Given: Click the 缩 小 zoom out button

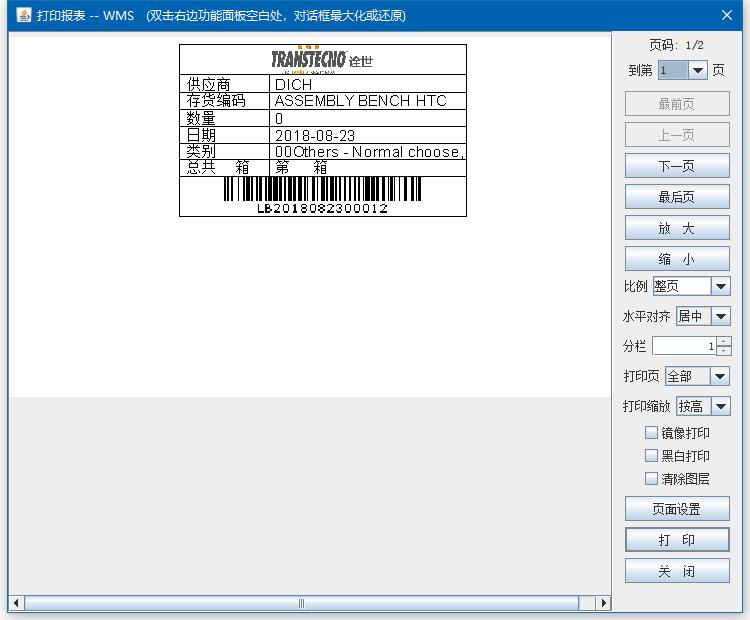Looking at the screenshot, I should coord(677,259).
